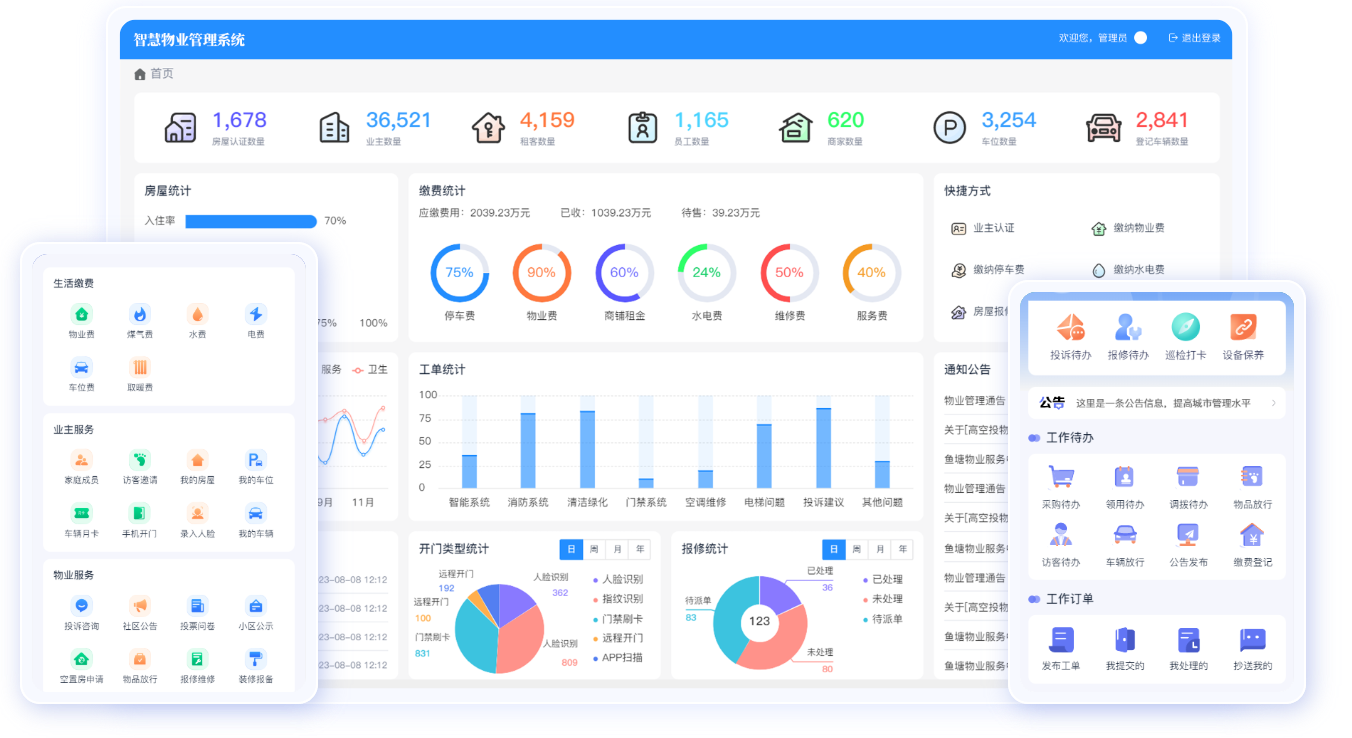Open 投诉待办 complaints icon
This screenshot has height=738, width=1352.
pyautogui.click(x=1070, y=328)
